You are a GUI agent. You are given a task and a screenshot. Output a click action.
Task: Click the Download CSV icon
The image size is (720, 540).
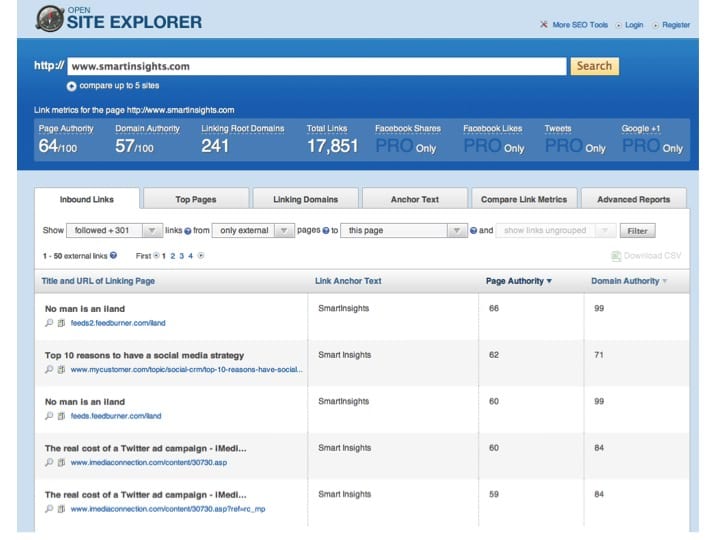(x=616, y=256)
